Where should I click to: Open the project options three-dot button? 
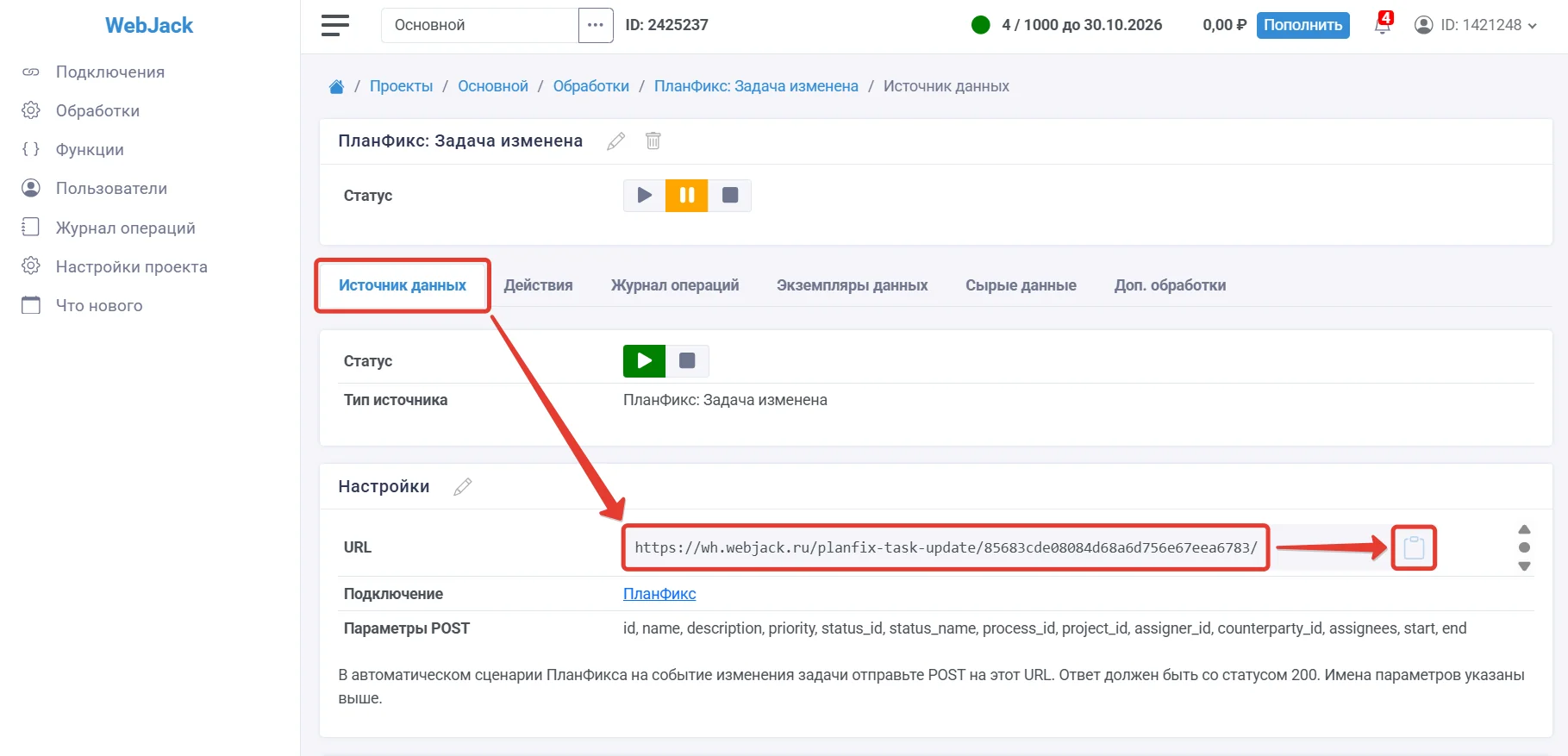pyautogui.click(x=596, y=25)
